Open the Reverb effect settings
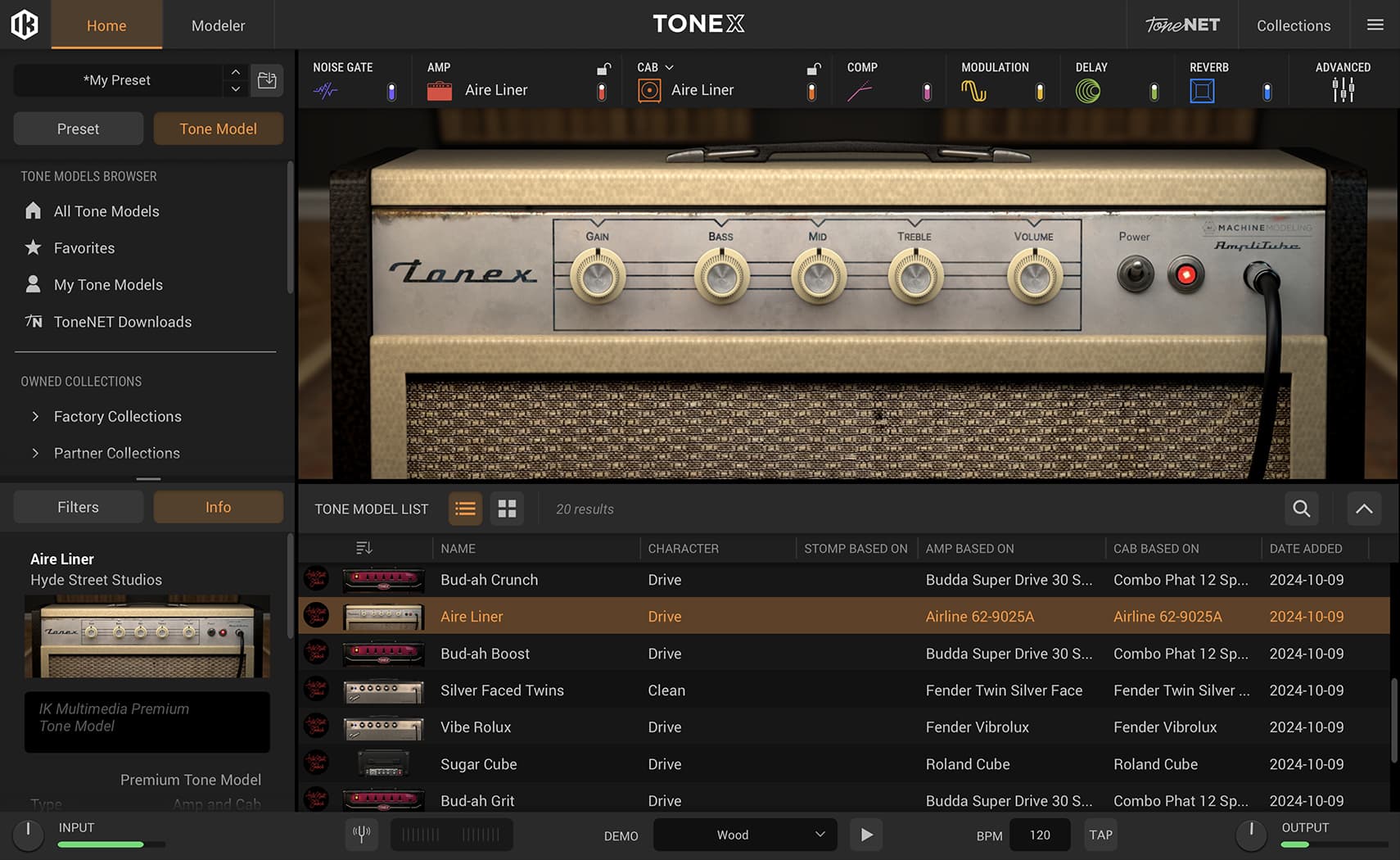The image size is (1400, 860). tap(1202, 90)
